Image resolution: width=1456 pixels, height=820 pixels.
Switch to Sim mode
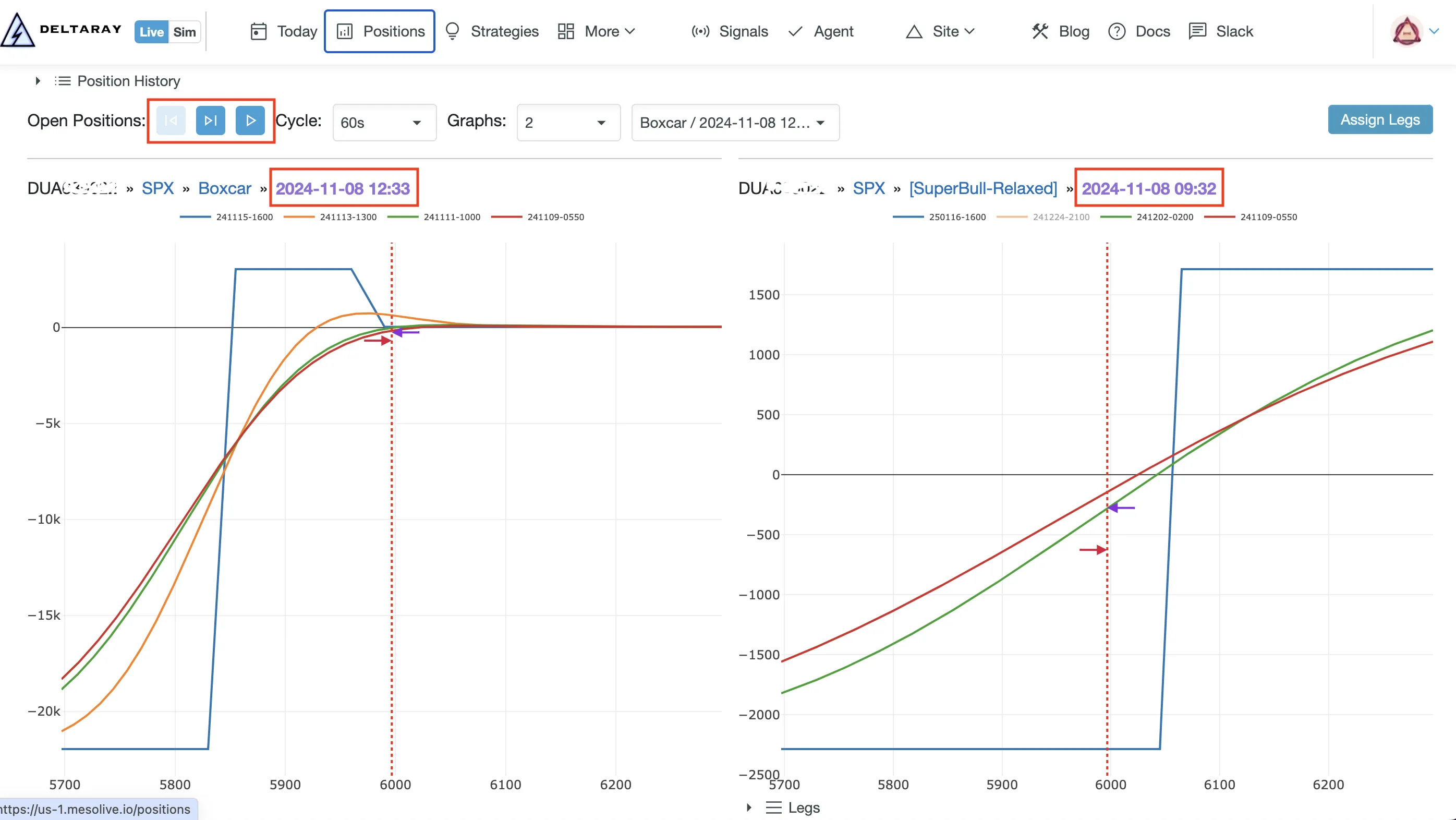(184, 32)
